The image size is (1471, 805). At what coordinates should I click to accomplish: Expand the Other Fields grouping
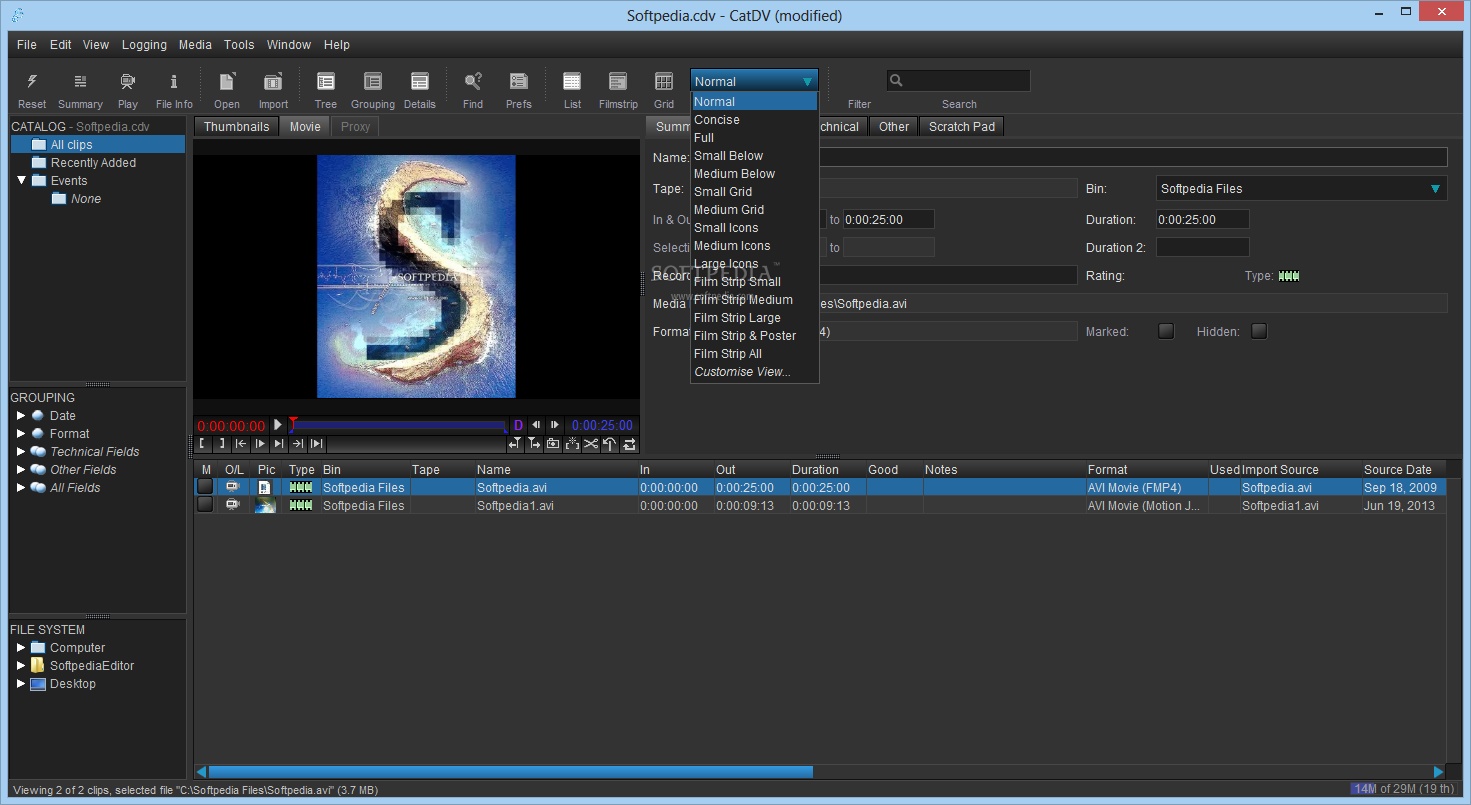(21, 470)
